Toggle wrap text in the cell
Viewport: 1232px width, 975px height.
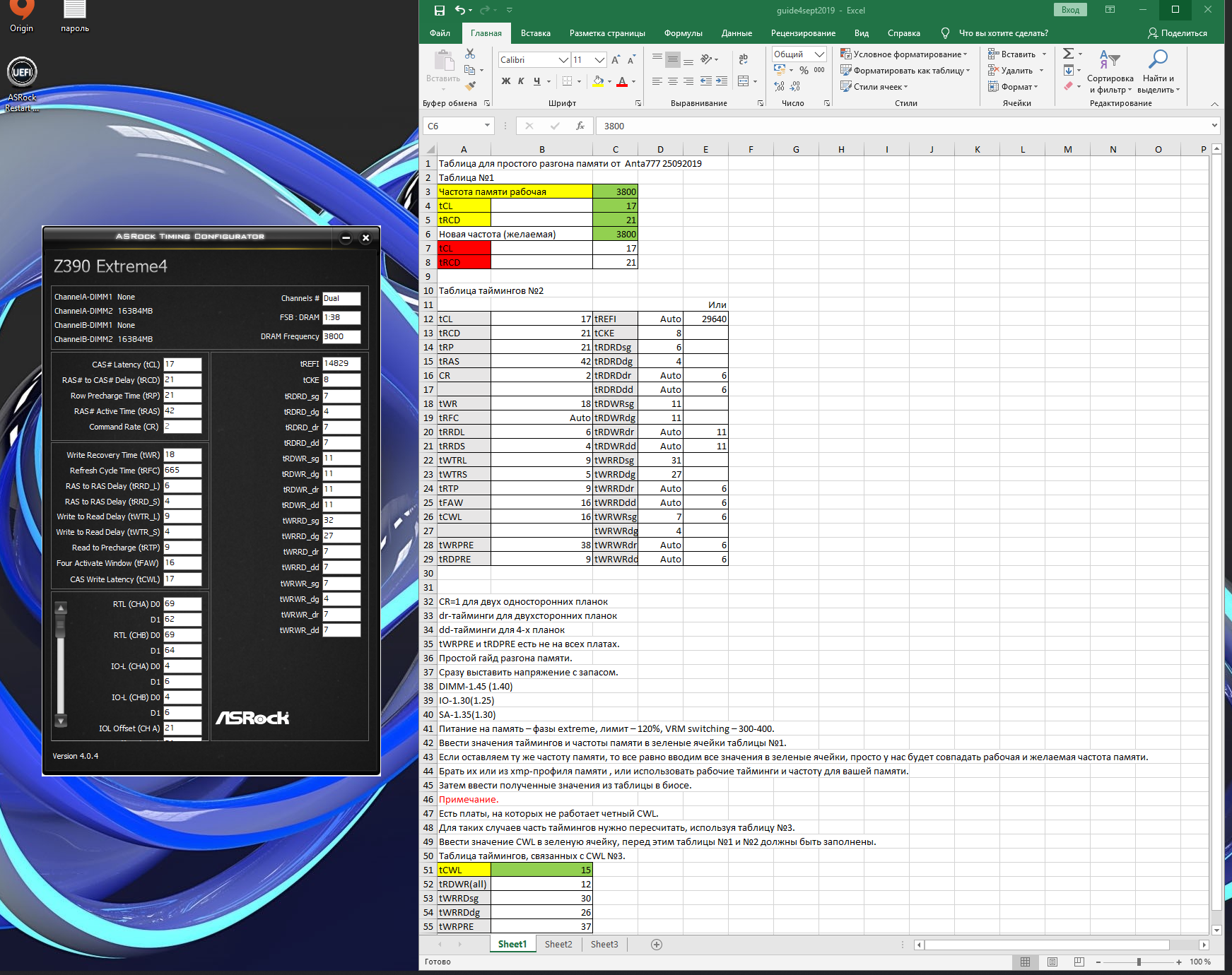(743, 59)
